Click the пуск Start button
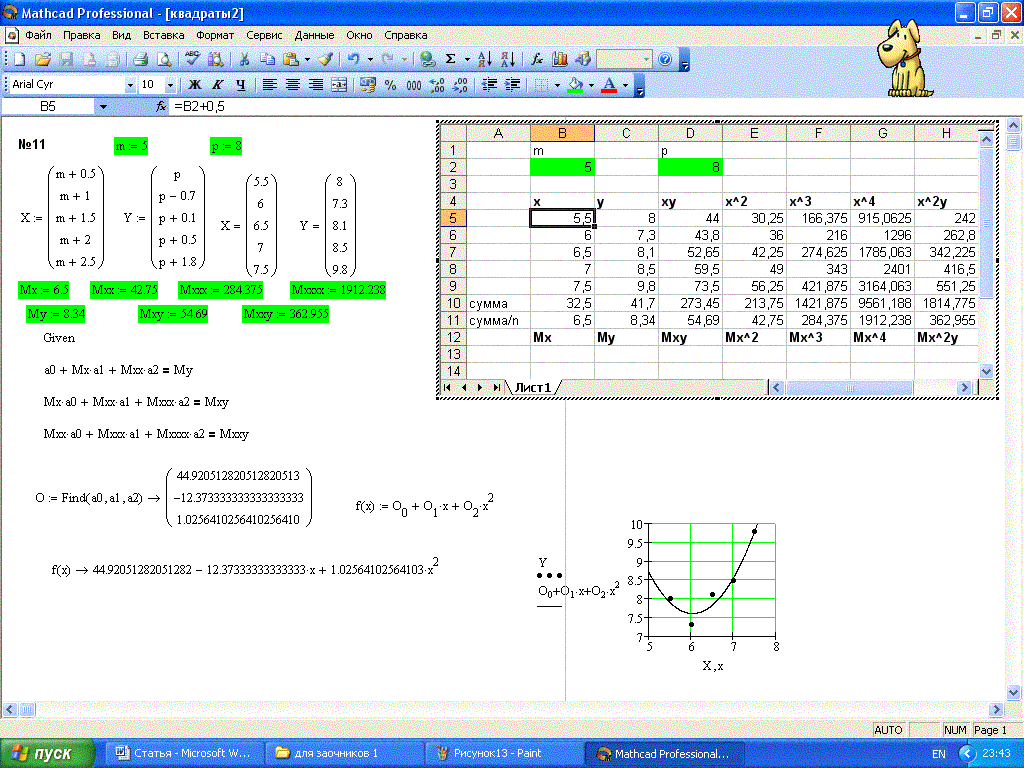This screenshot has width=1024, height=768. tap(48, 752)
